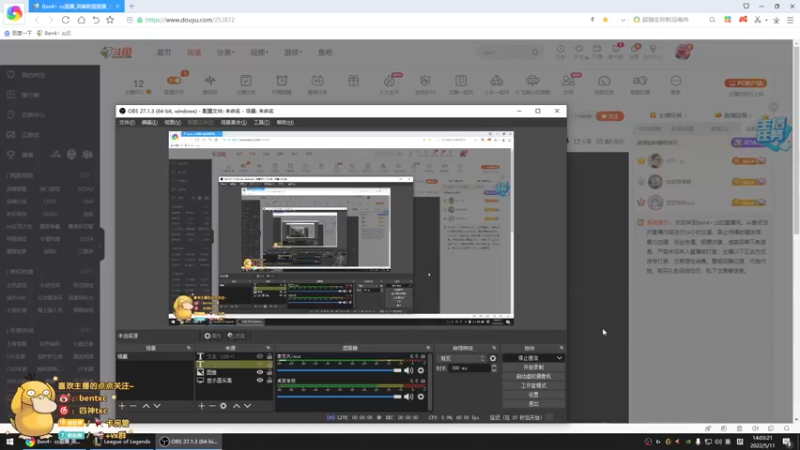This screenshot has width=800, height=450.
Task: Remove the selected source with the minus button
Action: (x=212, y=406)
